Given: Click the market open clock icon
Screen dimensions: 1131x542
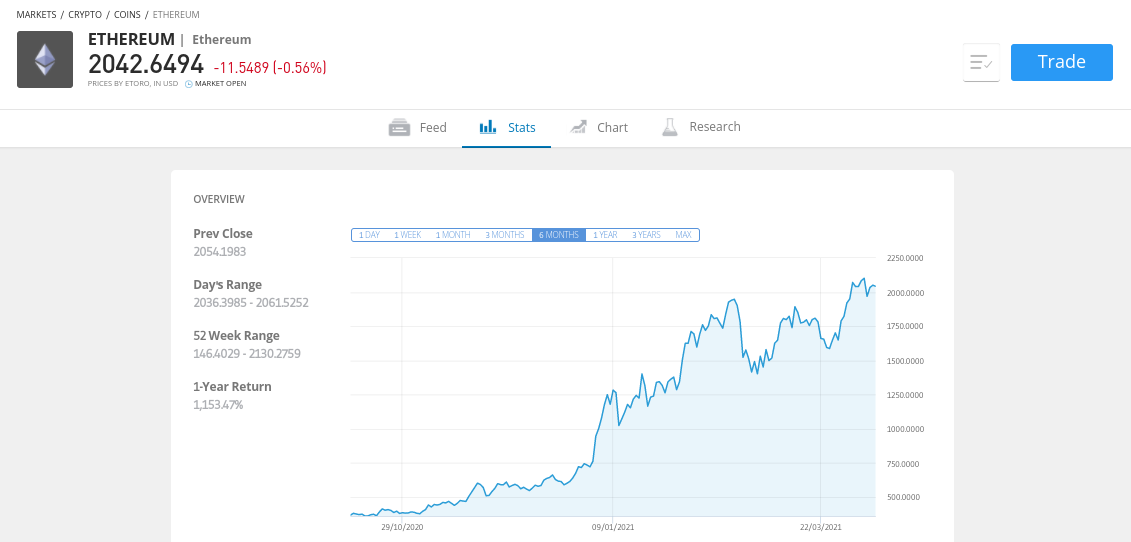Looking at the screenshot, I should [x=189, y=84].
